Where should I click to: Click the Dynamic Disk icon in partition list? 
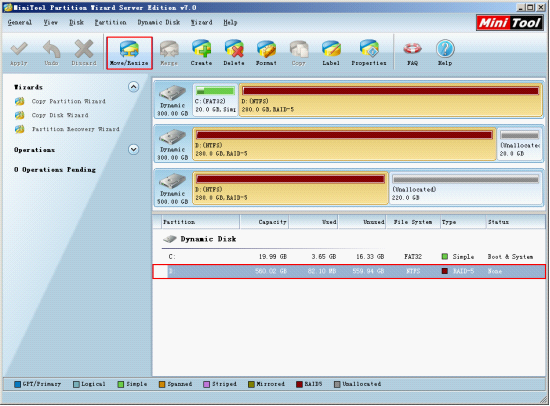170,239
